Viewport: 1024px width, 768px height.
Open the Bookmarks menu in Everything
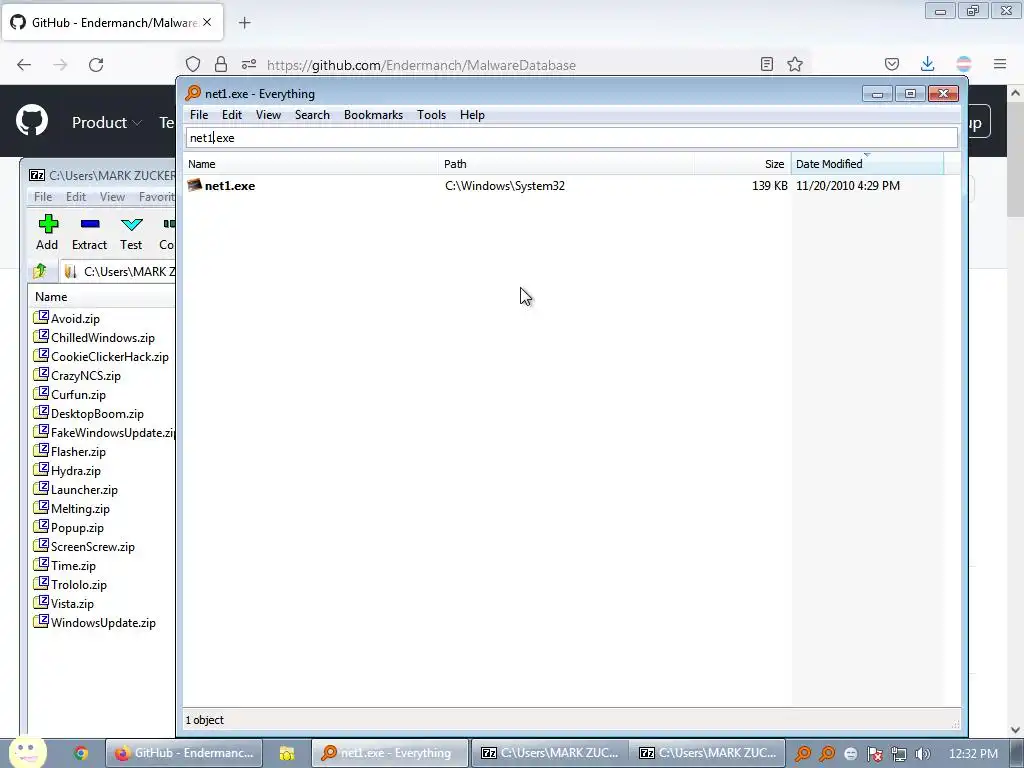(x=373, y=115)
